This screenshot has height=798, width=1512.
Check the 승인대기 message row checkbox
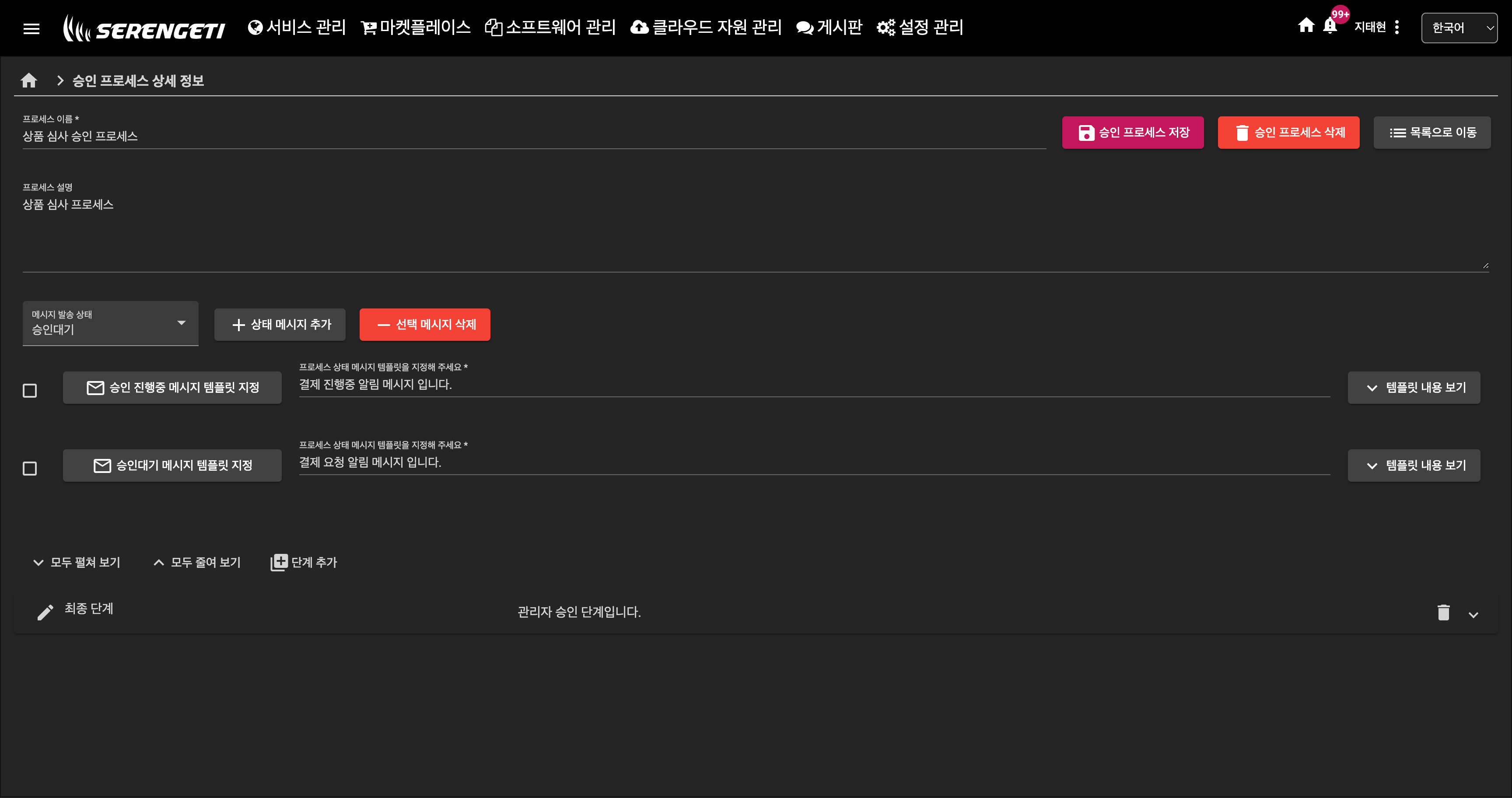pos(29,468)
